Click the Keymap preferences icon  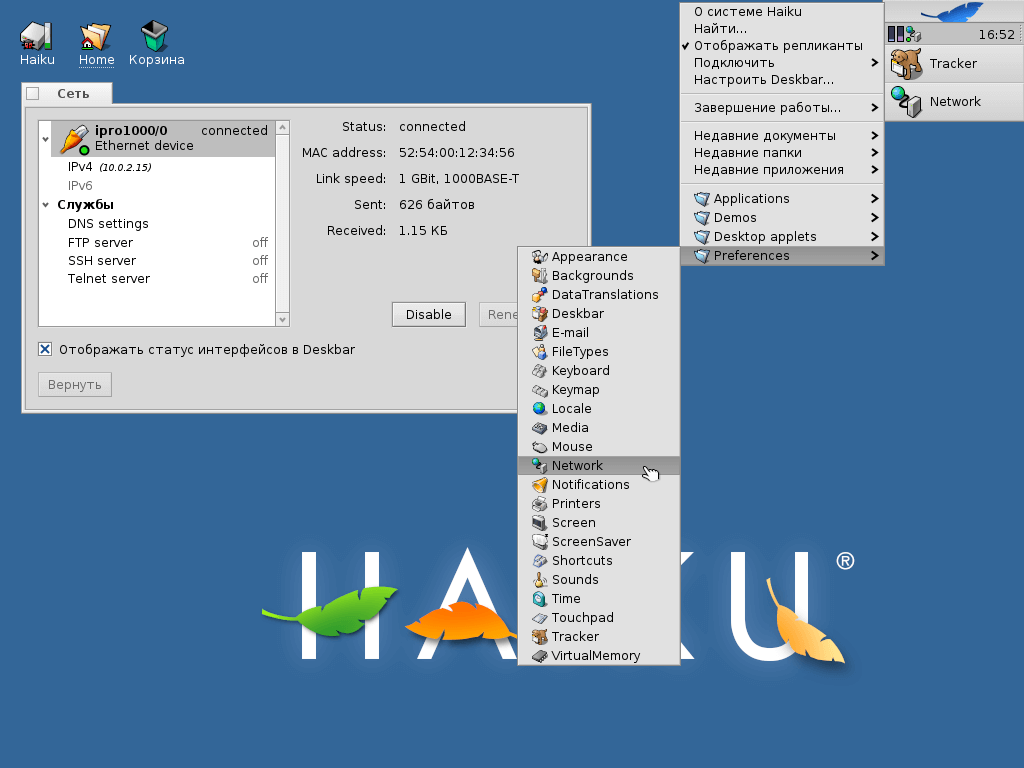pyautogui.click(x=539, y=390)
